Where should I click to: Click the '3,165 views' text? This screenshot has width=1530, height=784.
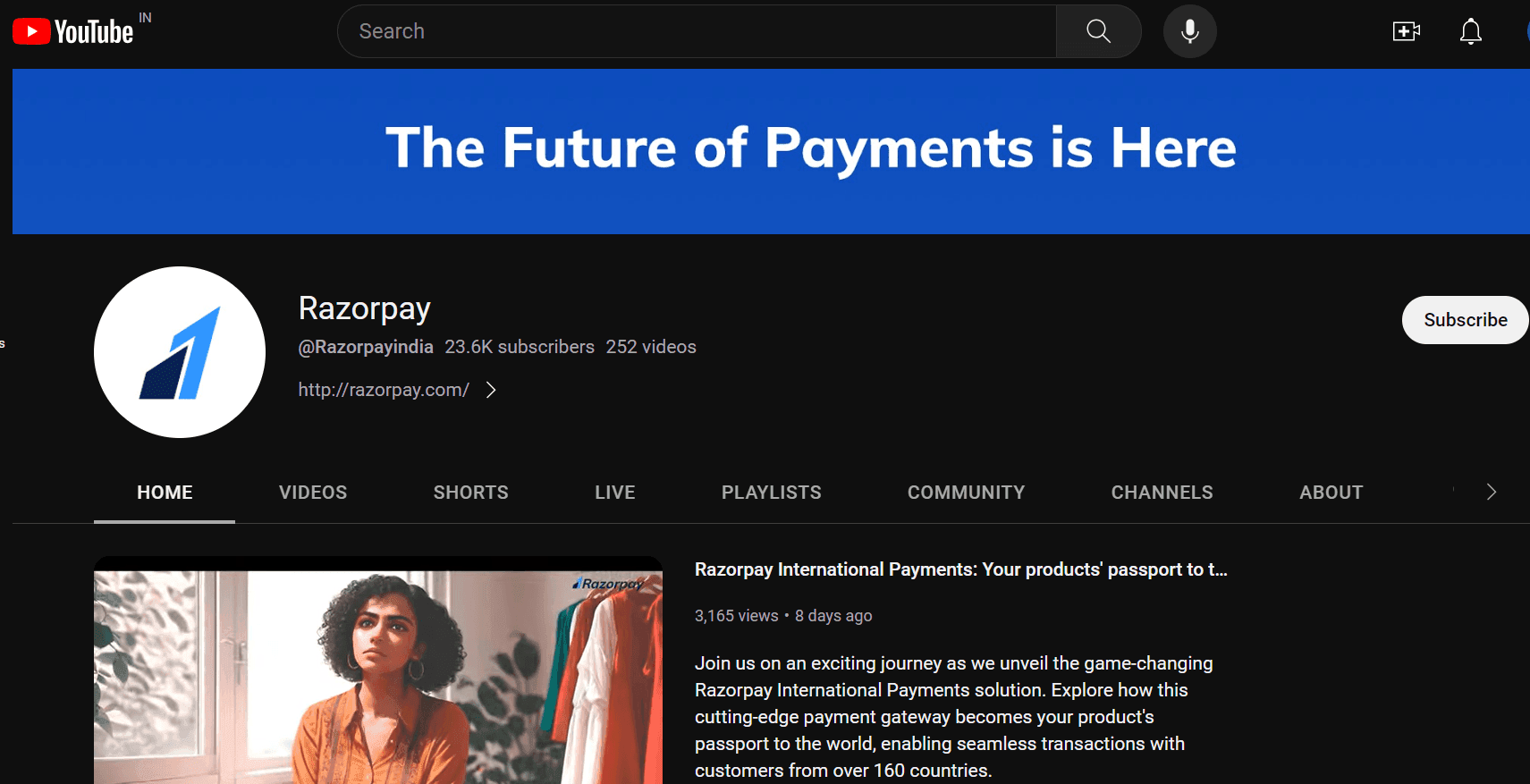click(737, 616)
